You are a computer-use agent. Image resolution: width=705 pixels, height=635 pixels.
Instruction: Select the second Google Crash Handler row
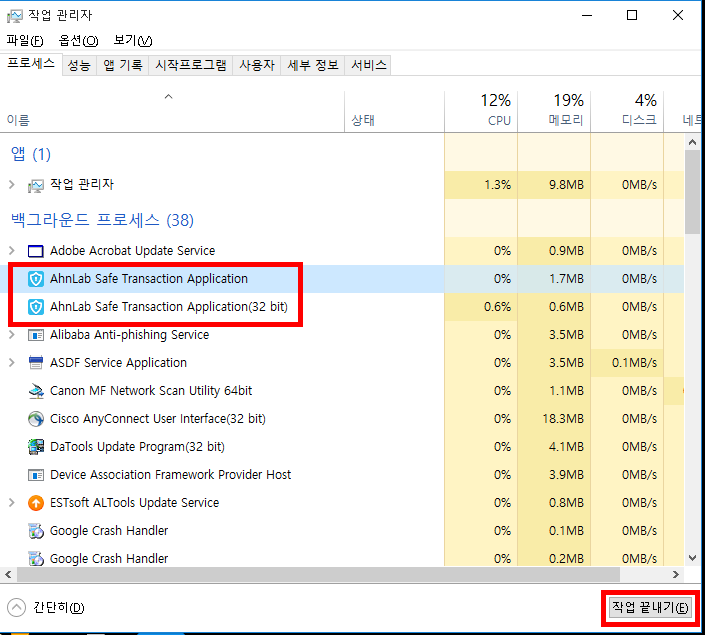tap(342, 558)
